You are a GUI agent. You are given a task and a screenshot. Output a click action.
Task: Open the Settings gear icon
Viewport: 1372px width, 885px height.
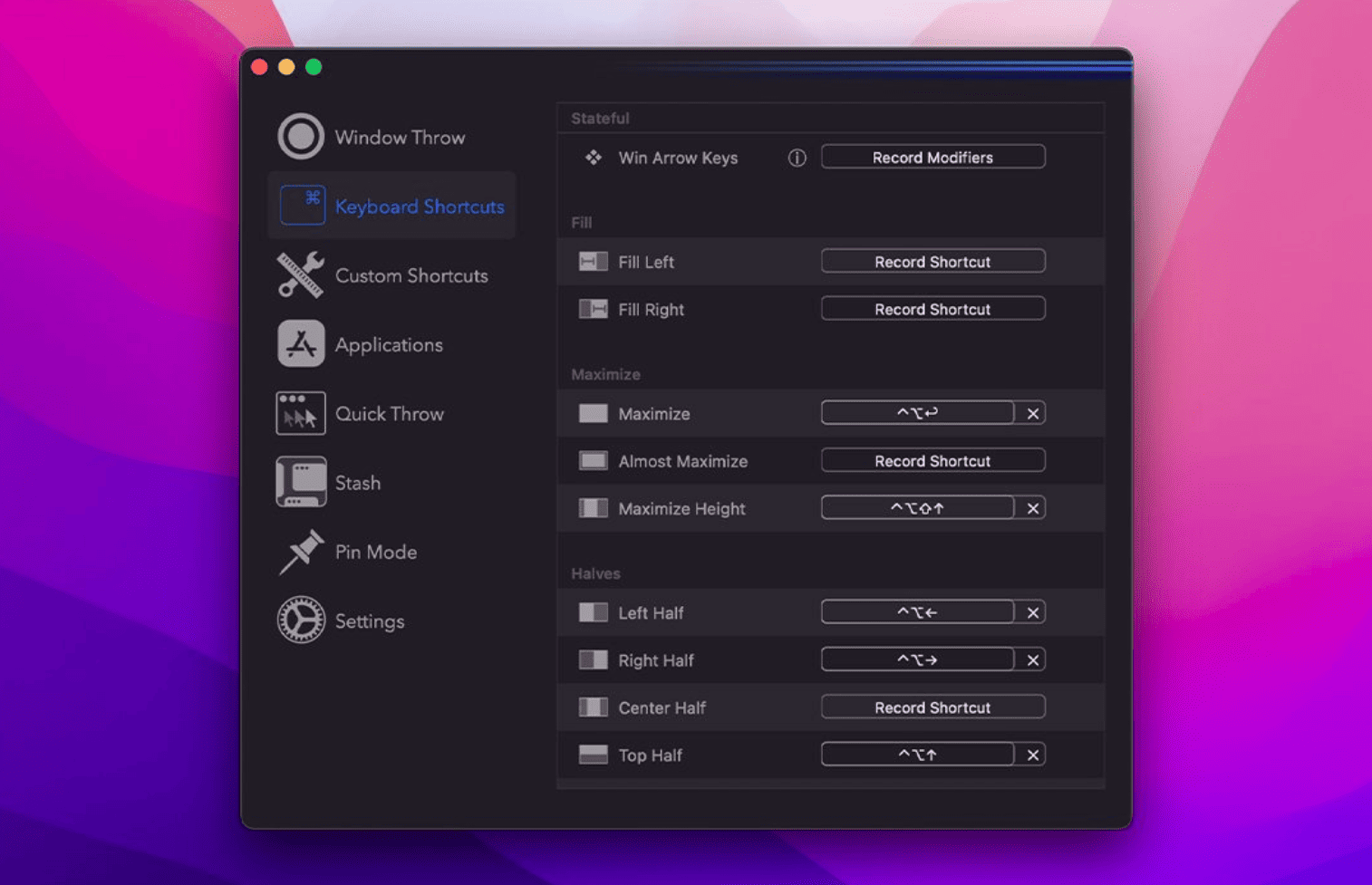point(301,620)
